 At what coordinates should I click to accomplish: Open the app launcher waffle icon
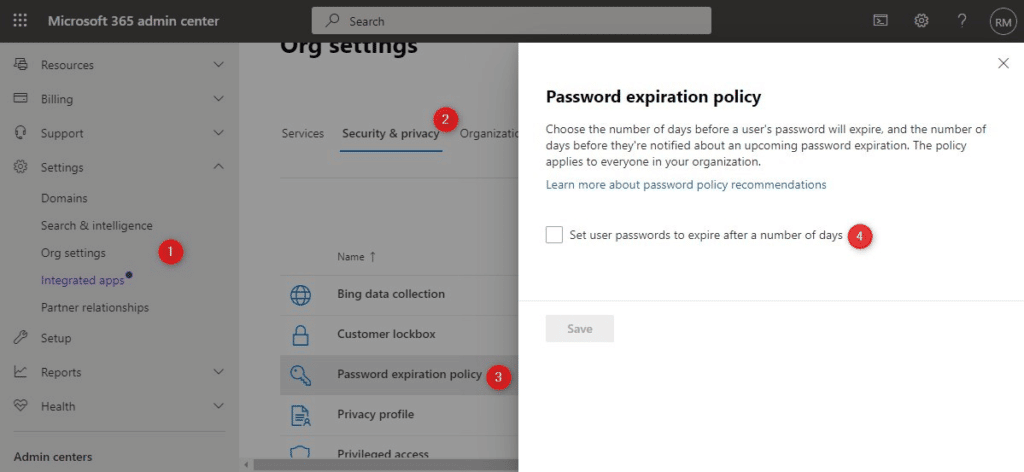pyautogui.click(x=20, y=21)
